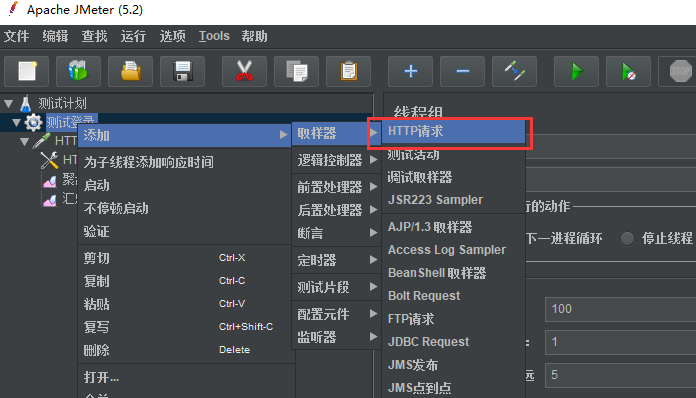Open the 运行 menu
The image size is (696, 398).
coord(133,36)
